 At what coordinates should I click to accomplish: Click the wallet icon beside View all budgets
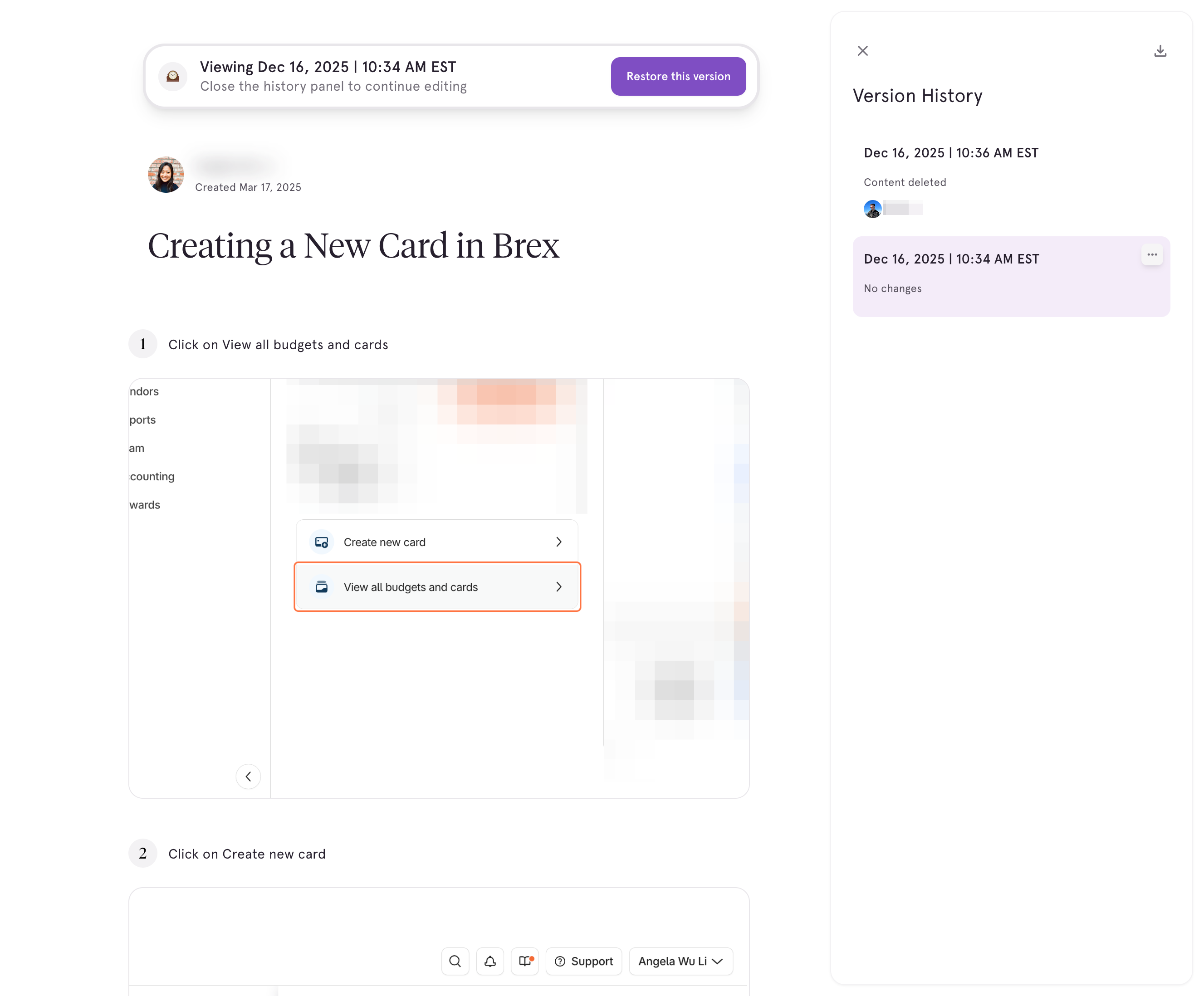click(322, 586)
